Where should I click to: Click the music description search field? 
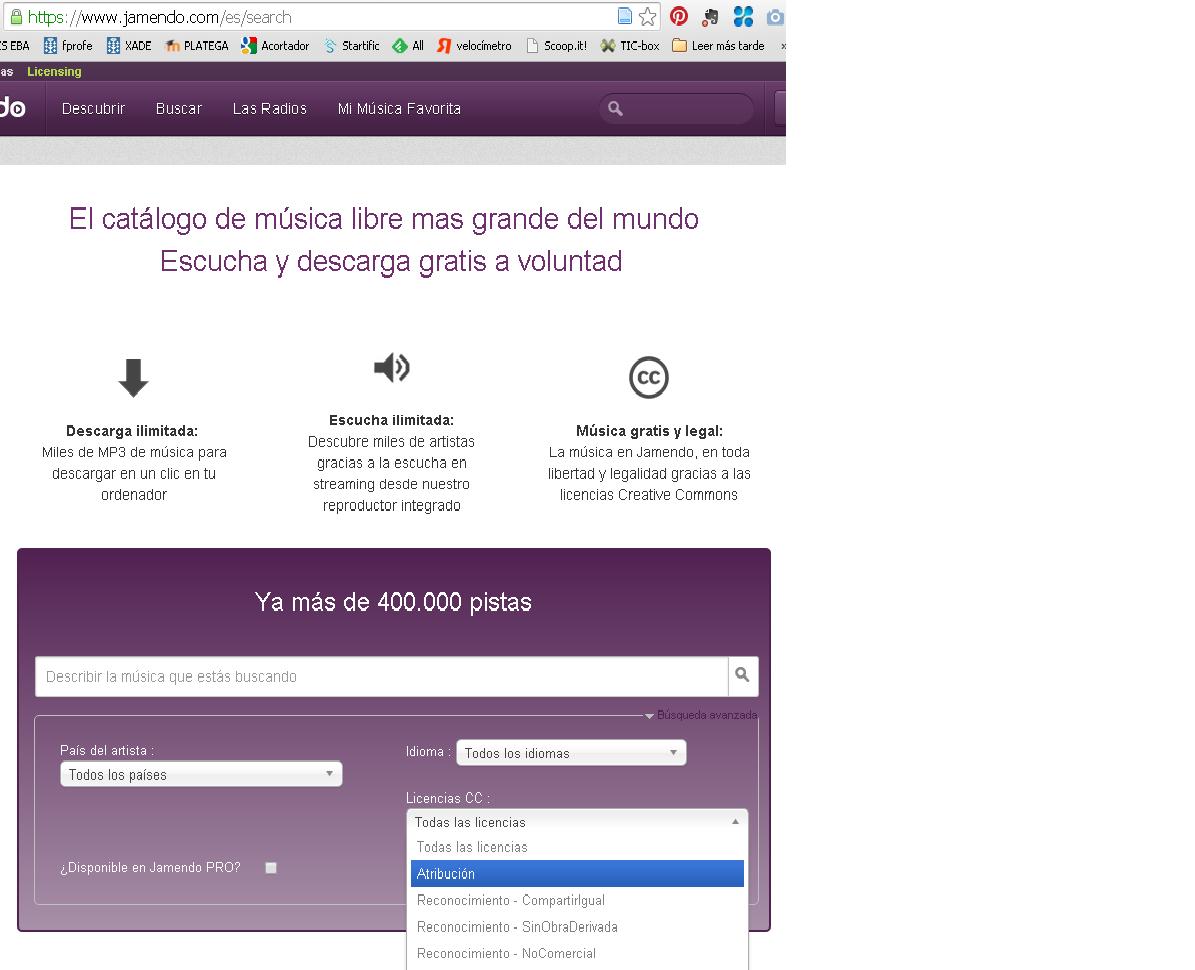point(380,676)
